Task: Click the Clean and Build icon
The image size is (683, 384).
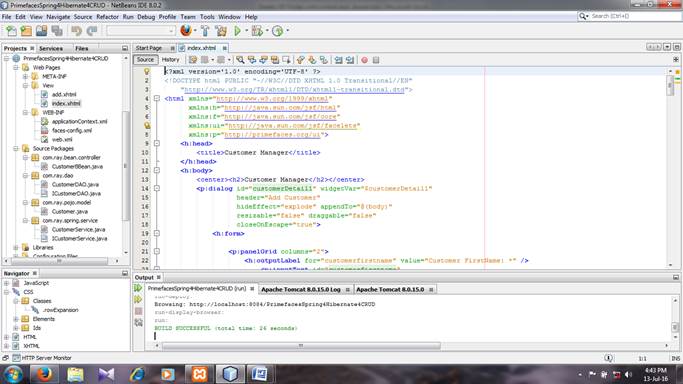Action: click(x=221, y=31)
